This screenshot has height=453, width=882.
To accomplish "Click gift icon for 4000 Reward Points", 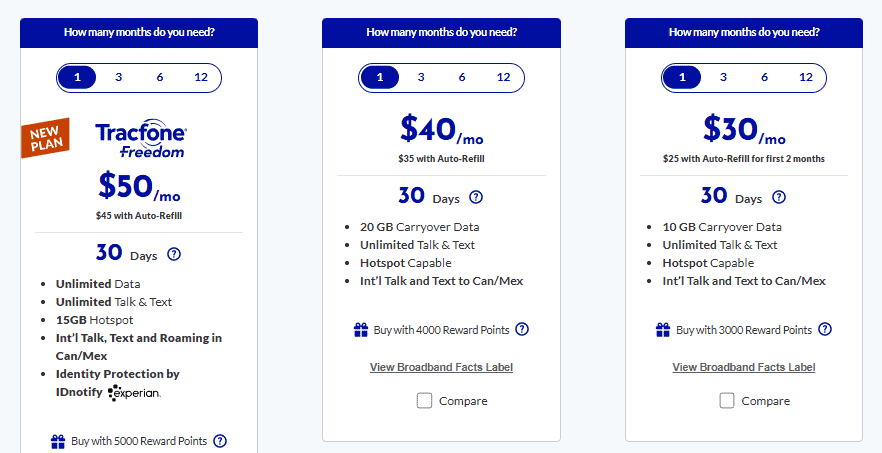I will pos(360,330).
